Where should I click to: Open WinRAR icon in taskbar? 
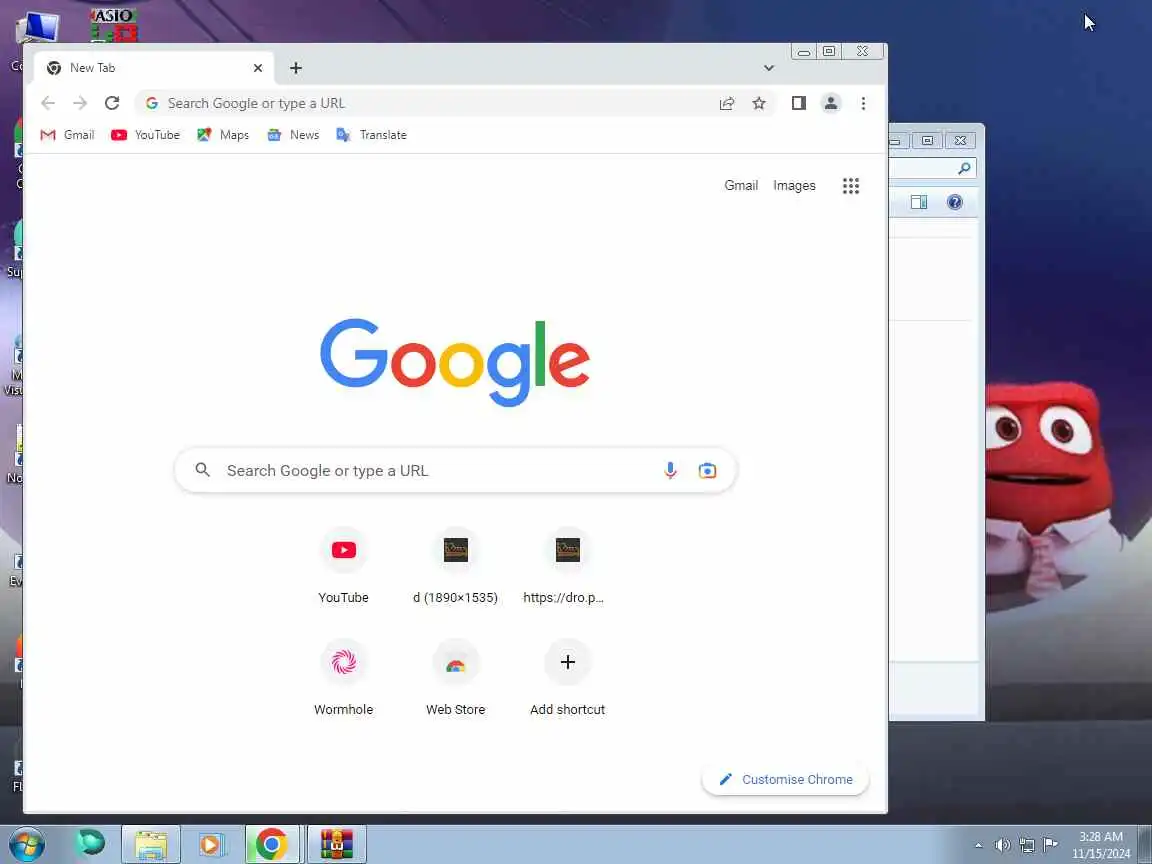coord(336,844)
